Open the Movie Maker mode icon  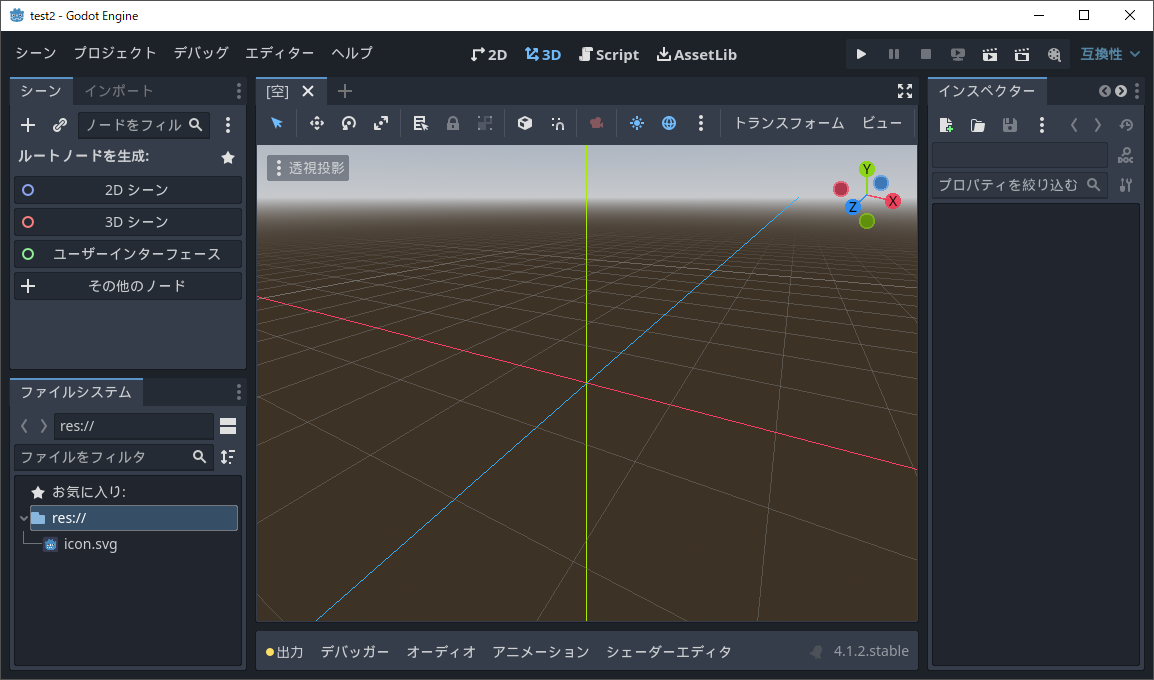pos(1054,54)
